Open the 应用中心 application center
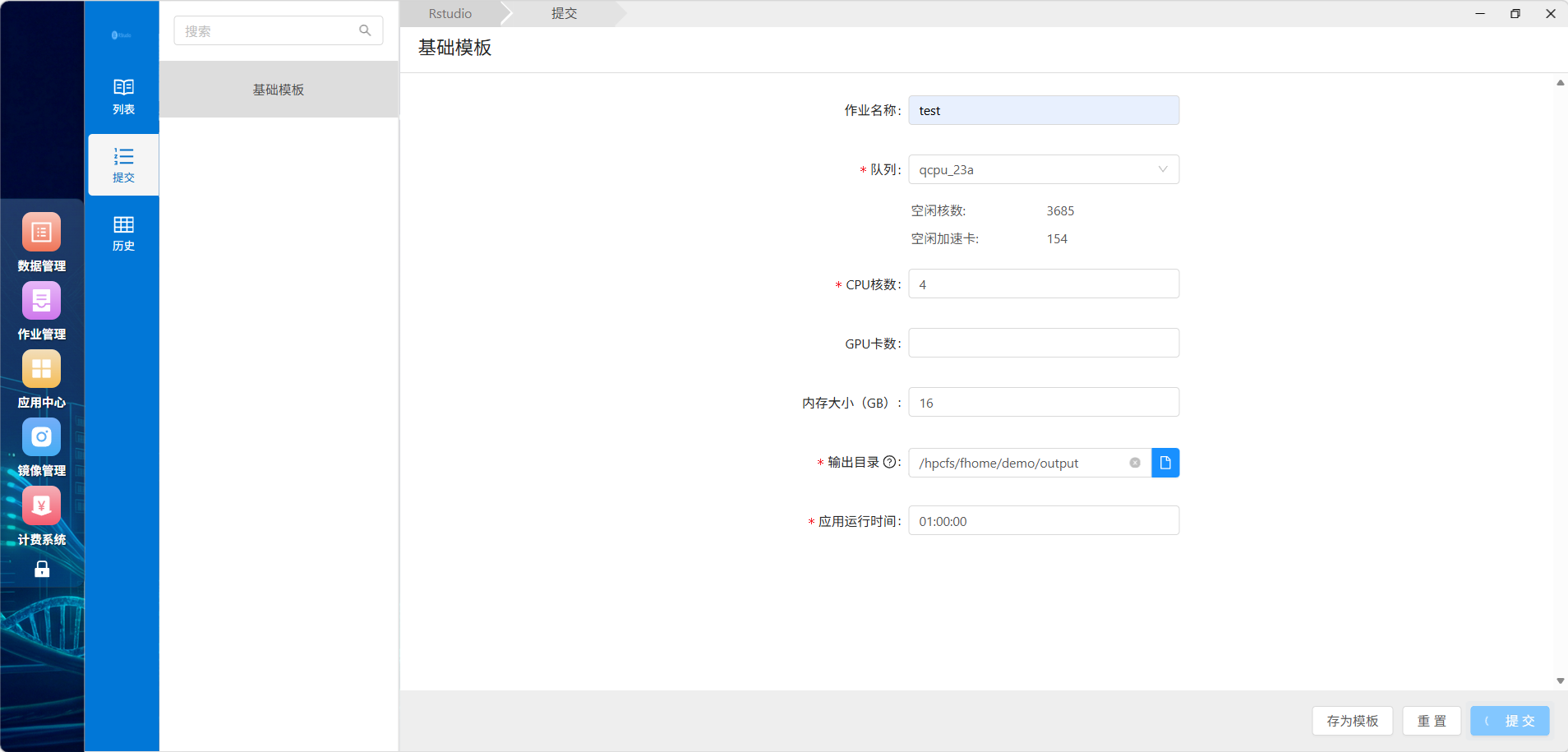1568x752 pixels. 41,379
